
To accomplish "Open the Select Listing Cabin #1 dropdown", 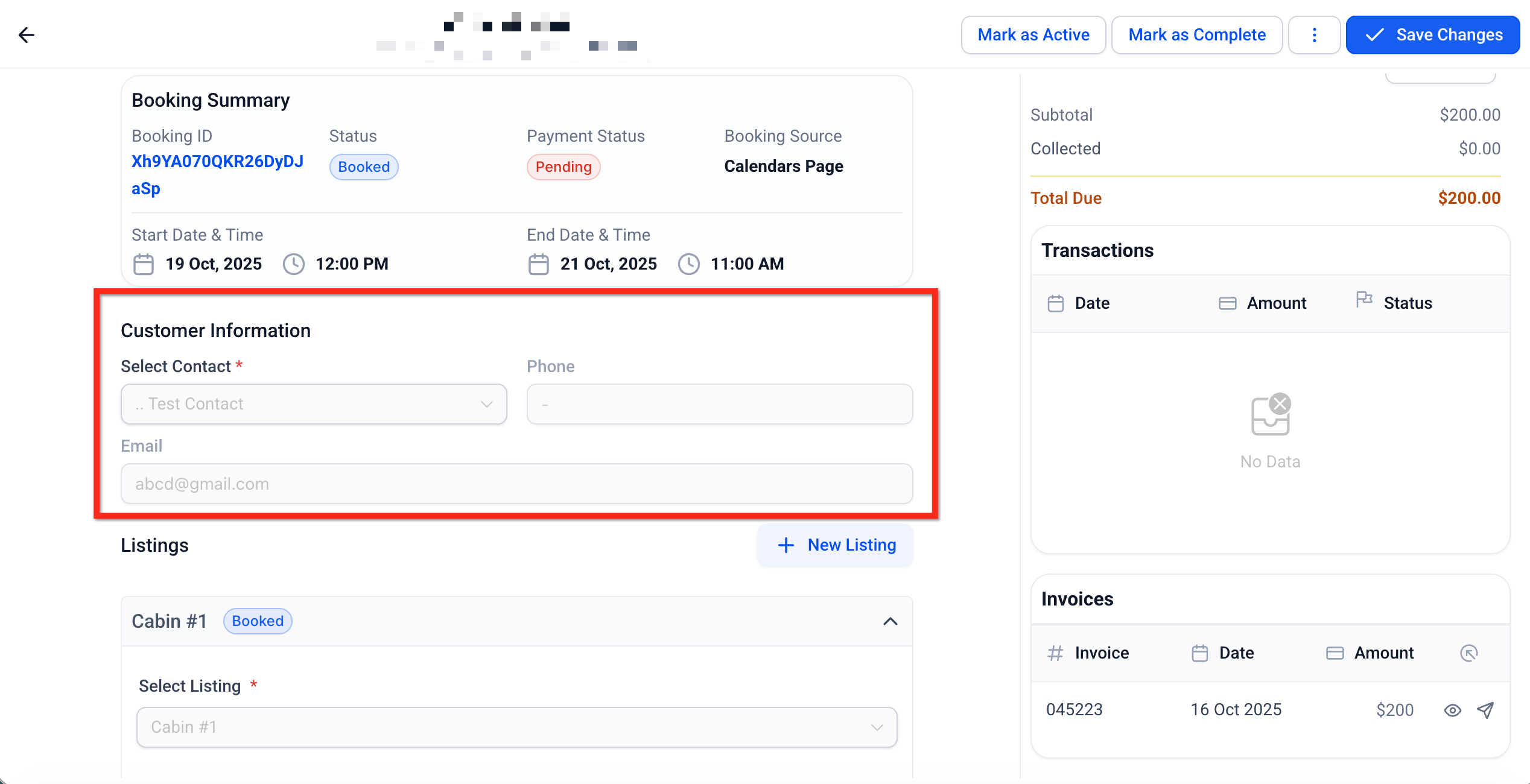I will point(516,727).
